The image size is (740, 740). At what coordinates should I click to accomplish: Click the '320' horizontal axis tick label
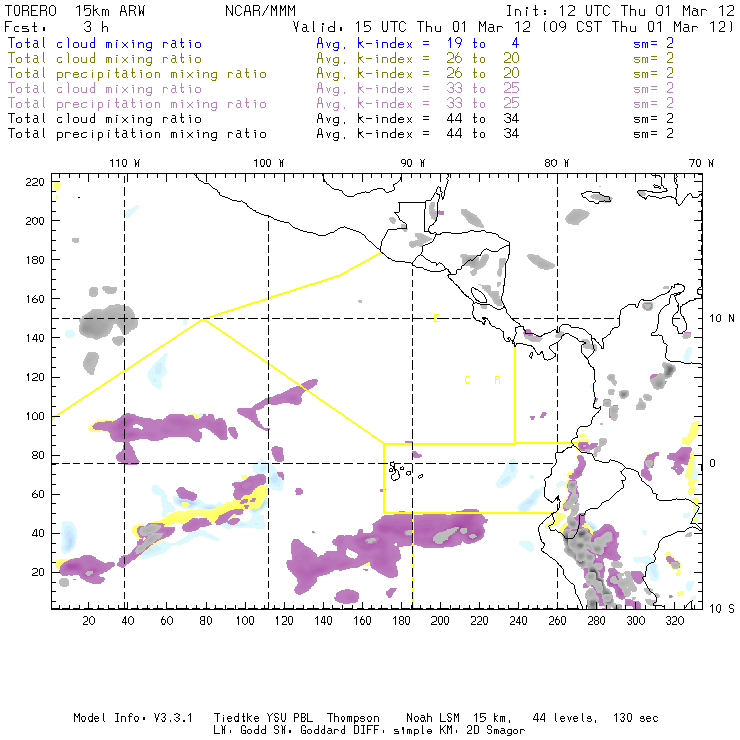click(x=674, y=621)
